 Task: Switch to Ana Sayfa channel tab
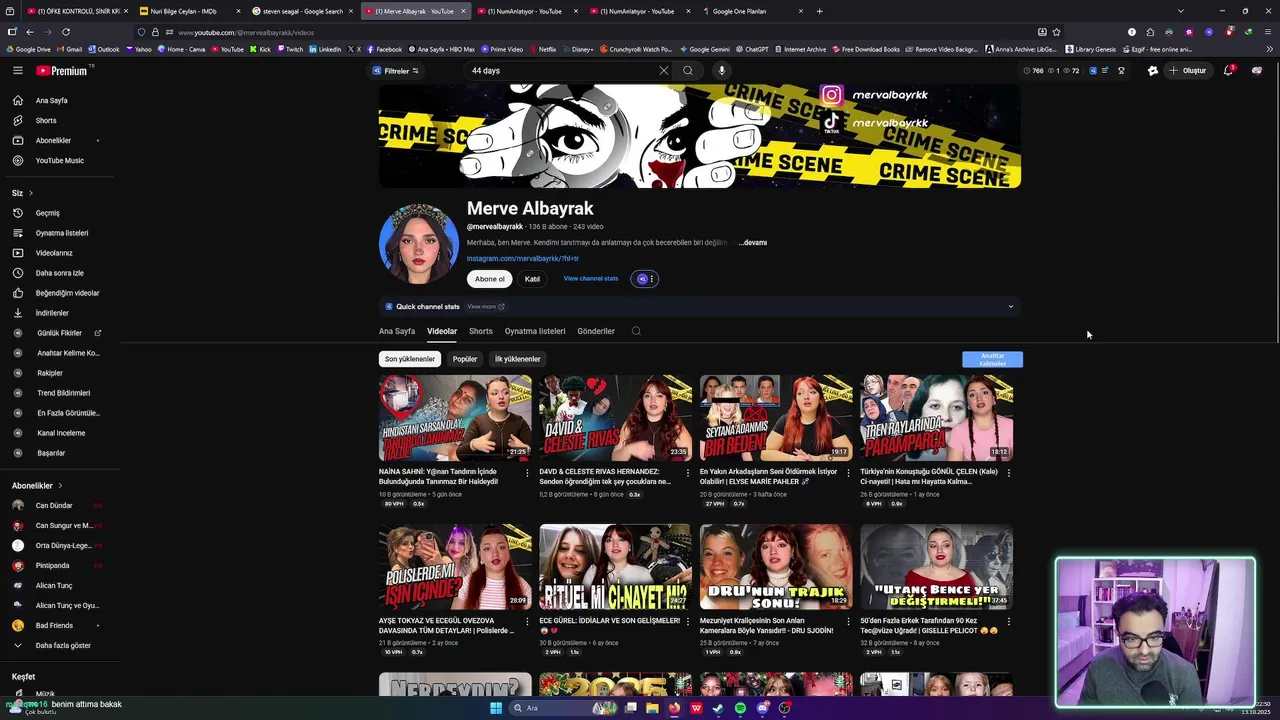(x=397, y=331)
